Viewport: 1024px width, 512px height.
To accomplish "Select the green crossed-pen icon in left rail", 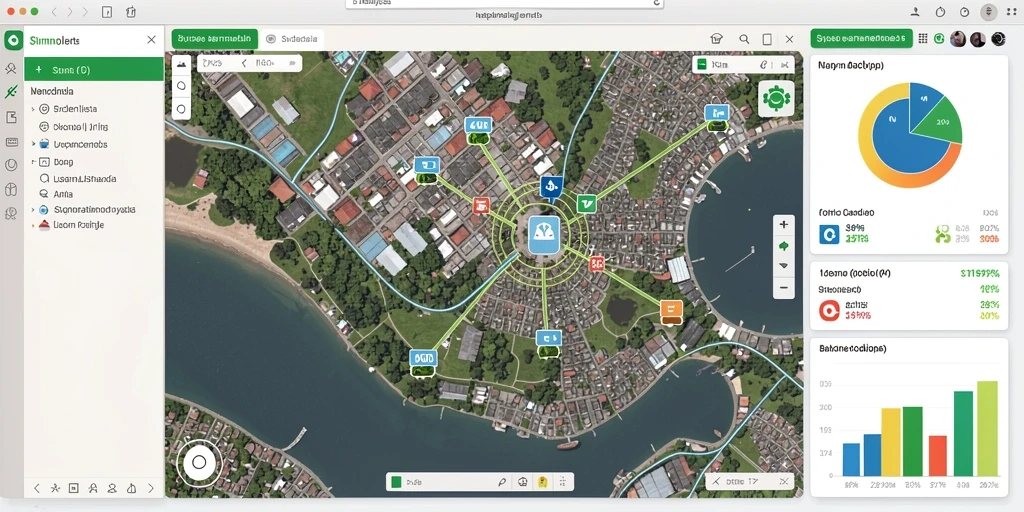I will click(x=10, y=92).
